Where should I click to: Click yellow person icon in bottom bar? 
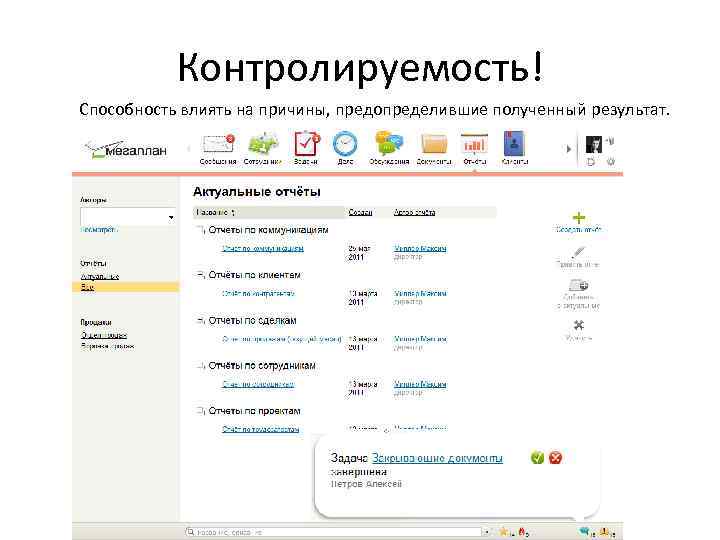click(605, 532)
